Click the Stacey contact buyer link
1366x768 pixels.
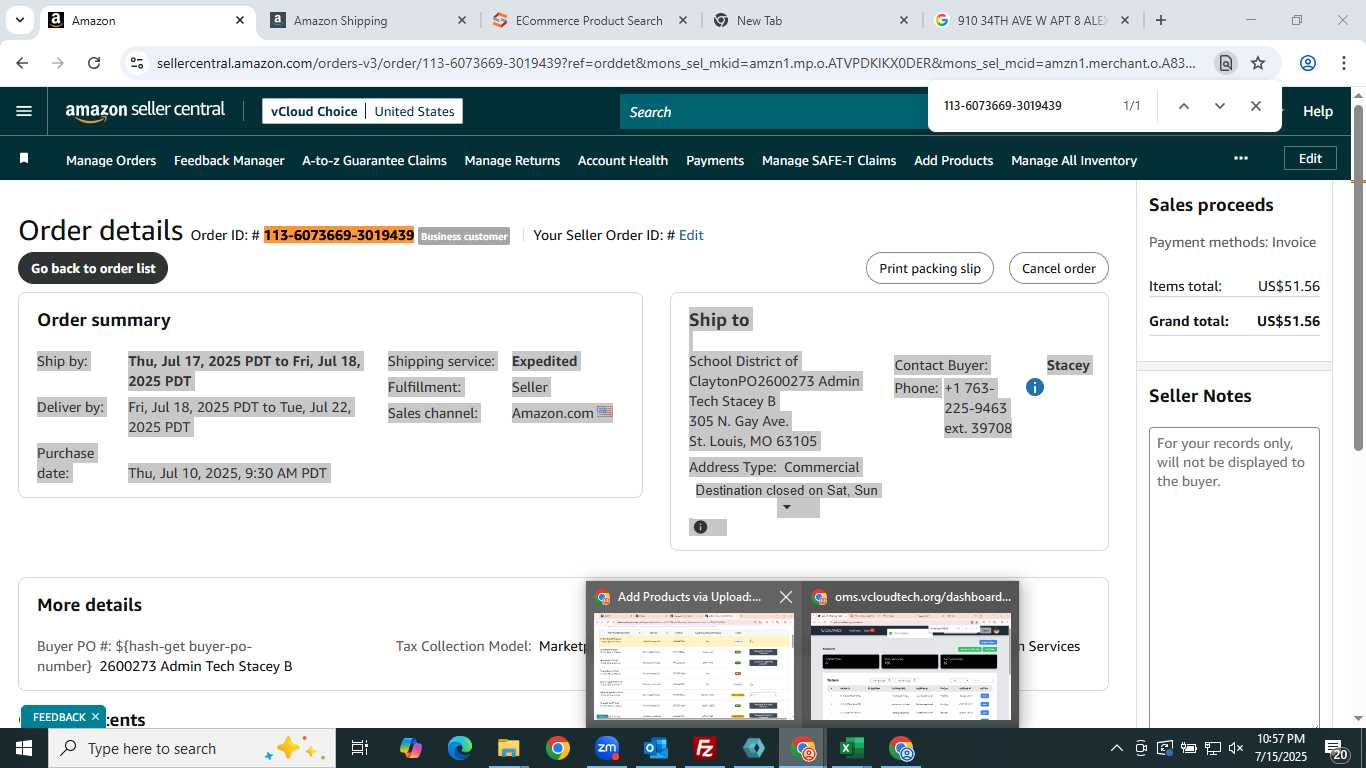point(1068,365)
